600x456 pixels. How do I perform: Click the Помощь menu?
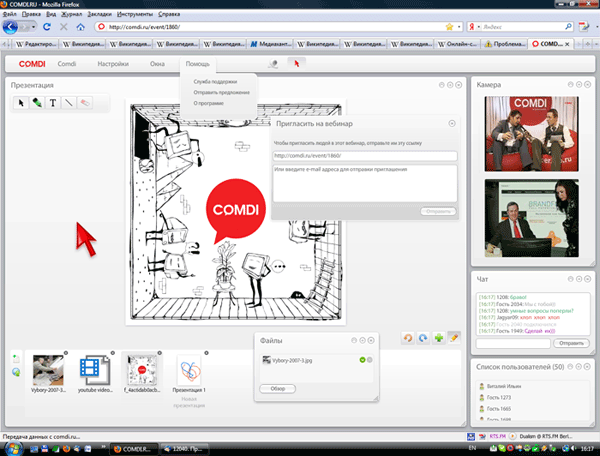(x=198, y=64)
